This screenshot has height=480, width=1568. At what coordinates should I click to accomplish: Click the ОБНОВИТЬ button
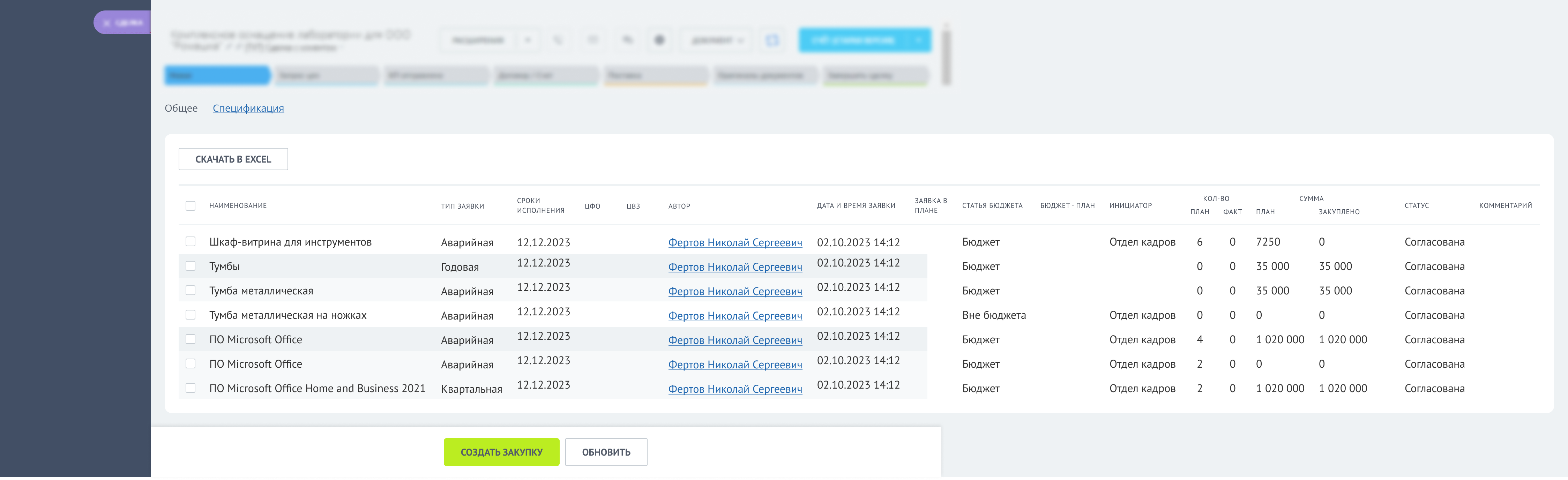tap(606, 452)
